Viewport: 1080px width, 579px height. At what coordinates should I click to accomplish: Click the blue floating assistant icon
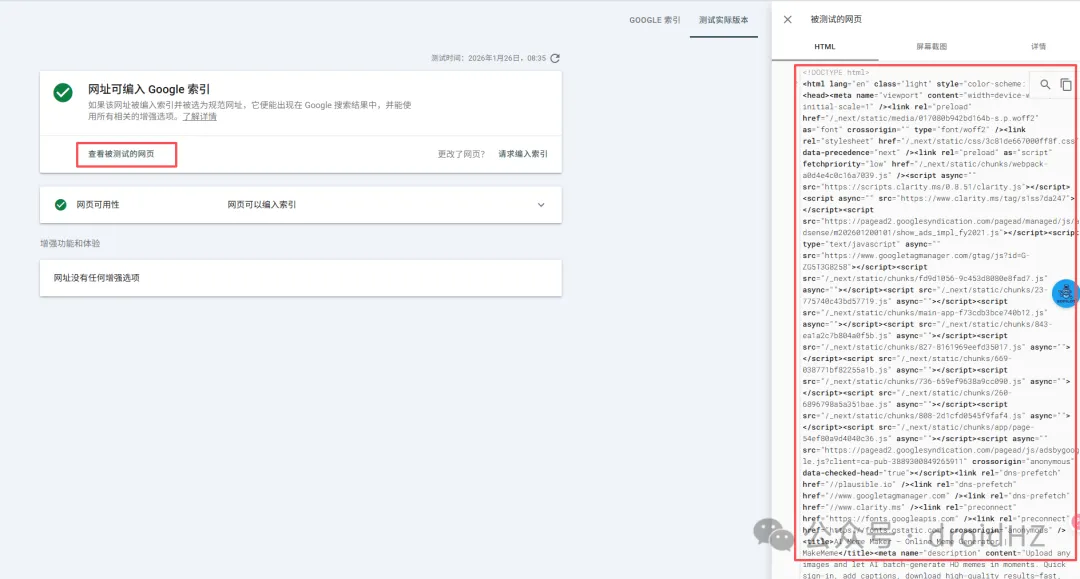pyautogui.click(x=1066, y=293)
